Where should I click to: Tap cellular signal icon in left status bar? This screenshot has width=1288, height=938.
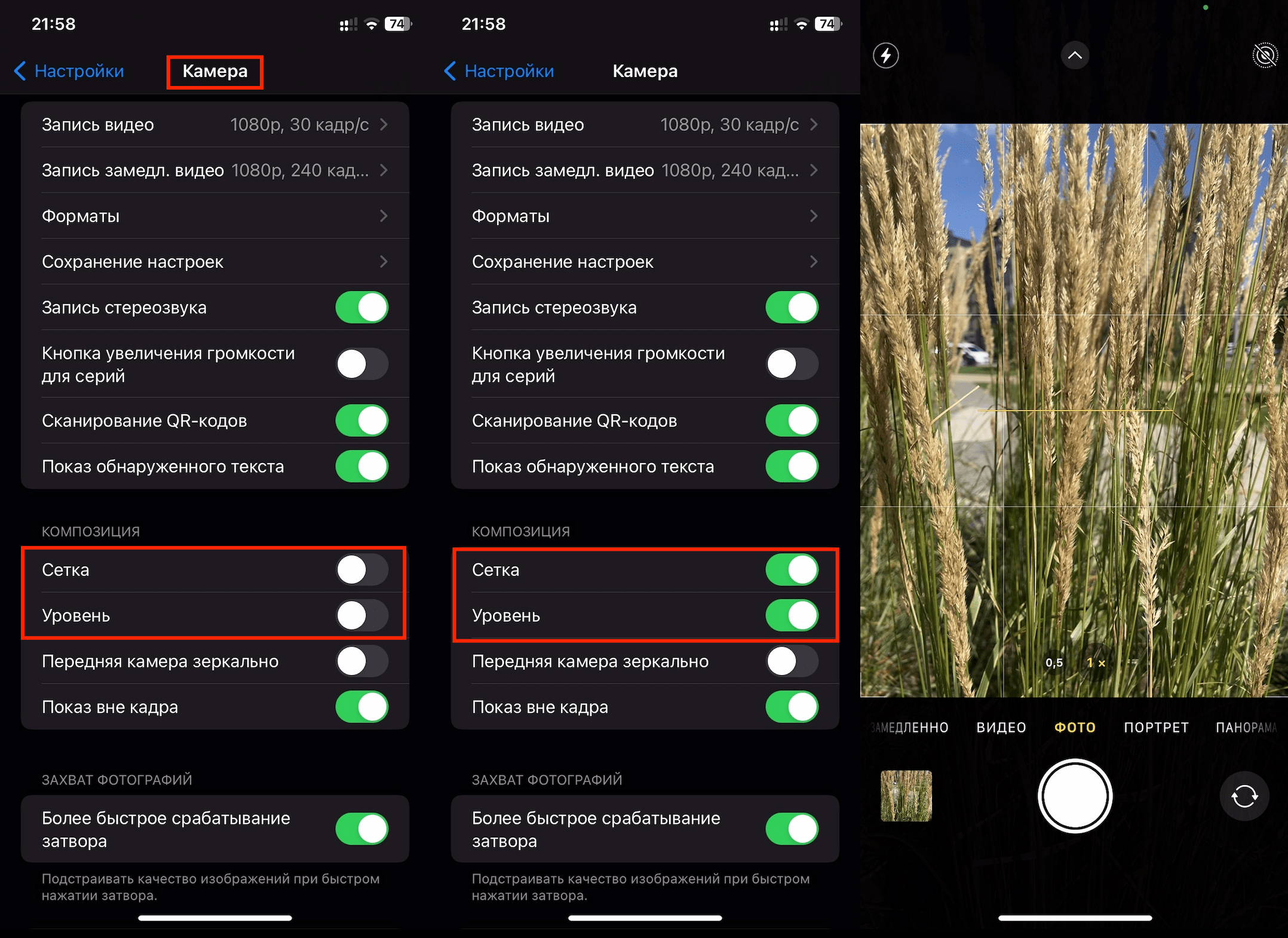click(348, 24)
